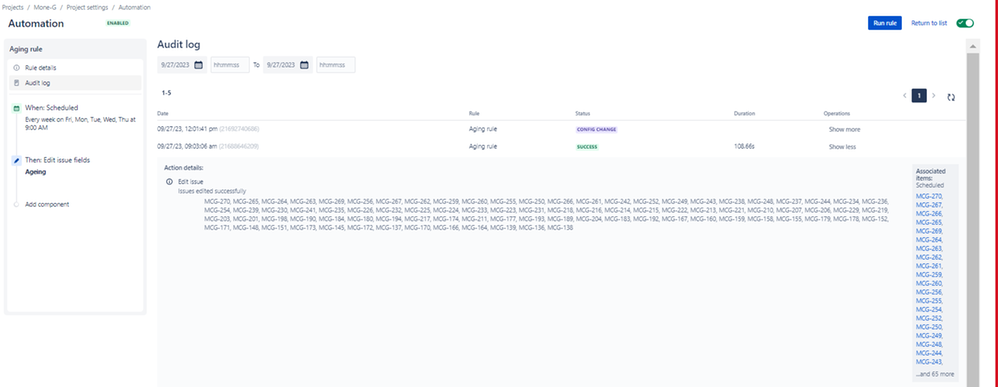
Task: Click the CONFIG CHANGE status badge
Action: tap(596, 129)
